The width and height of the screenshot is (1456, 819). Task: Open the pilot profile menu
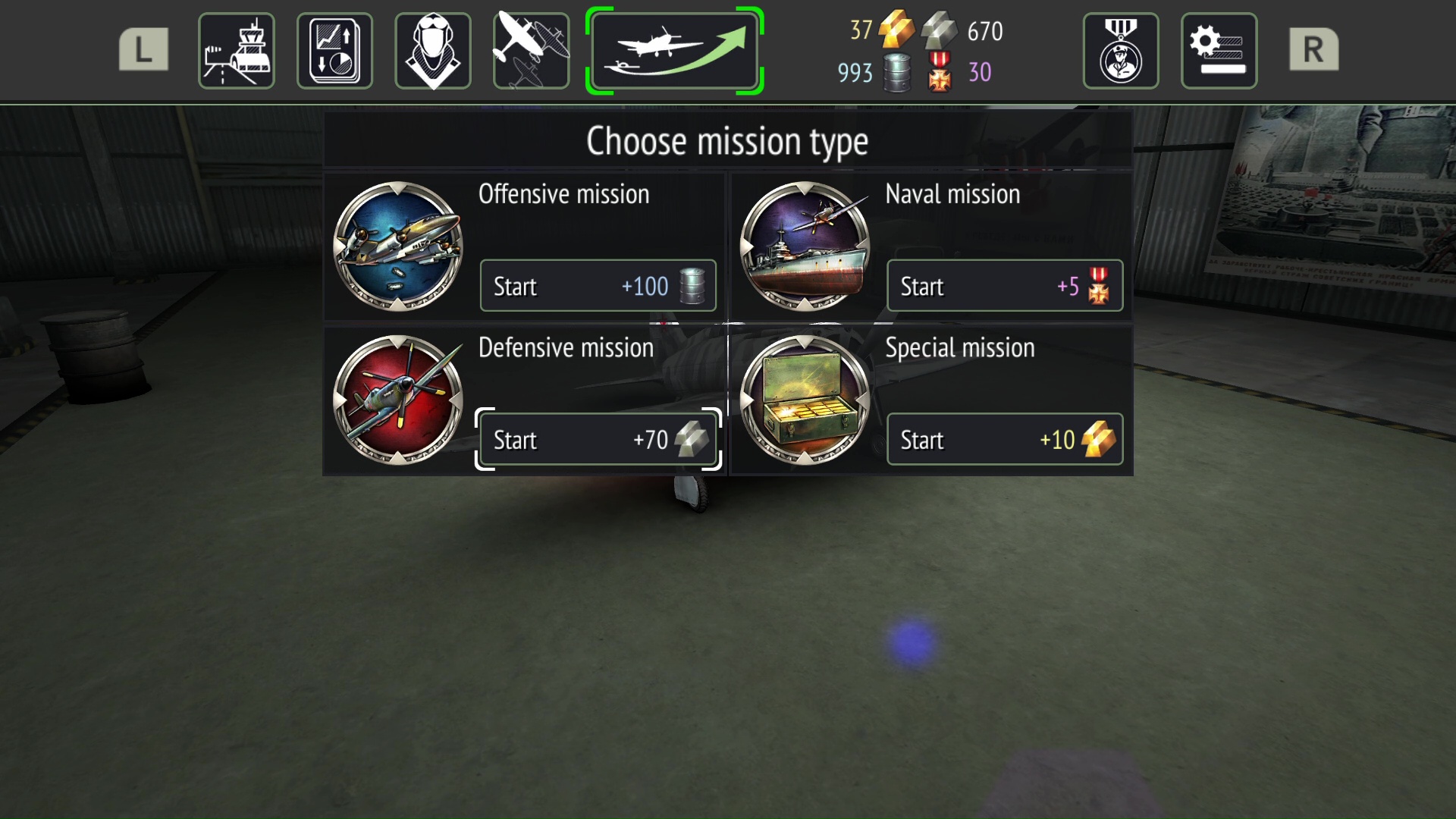(433, 51)
